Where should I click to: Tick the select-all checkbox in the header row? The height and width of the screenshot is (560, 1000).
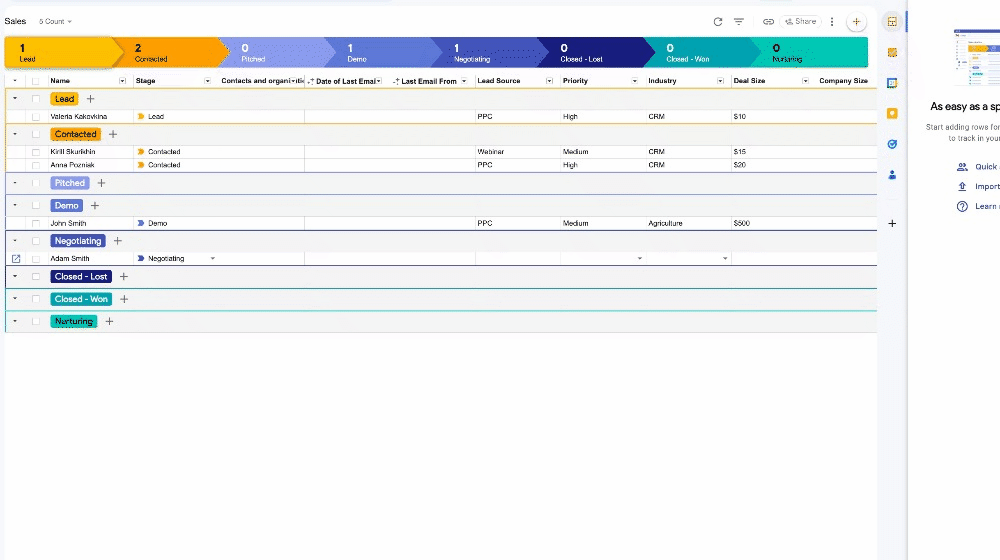[36, 81]
